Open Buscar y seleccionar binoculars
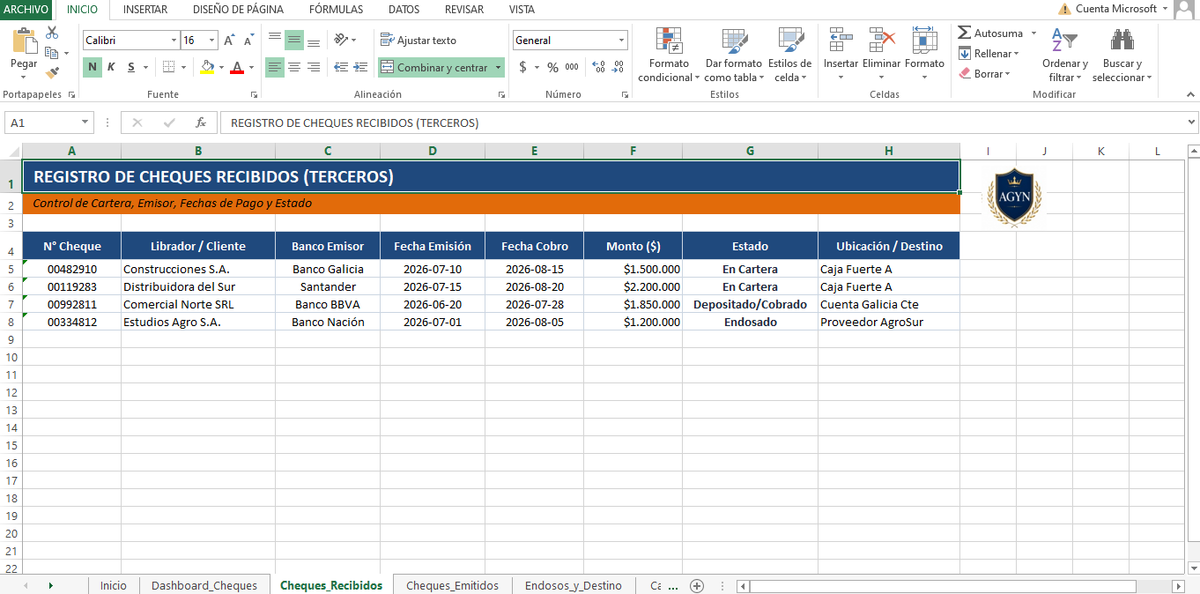 coord(1122,55)
